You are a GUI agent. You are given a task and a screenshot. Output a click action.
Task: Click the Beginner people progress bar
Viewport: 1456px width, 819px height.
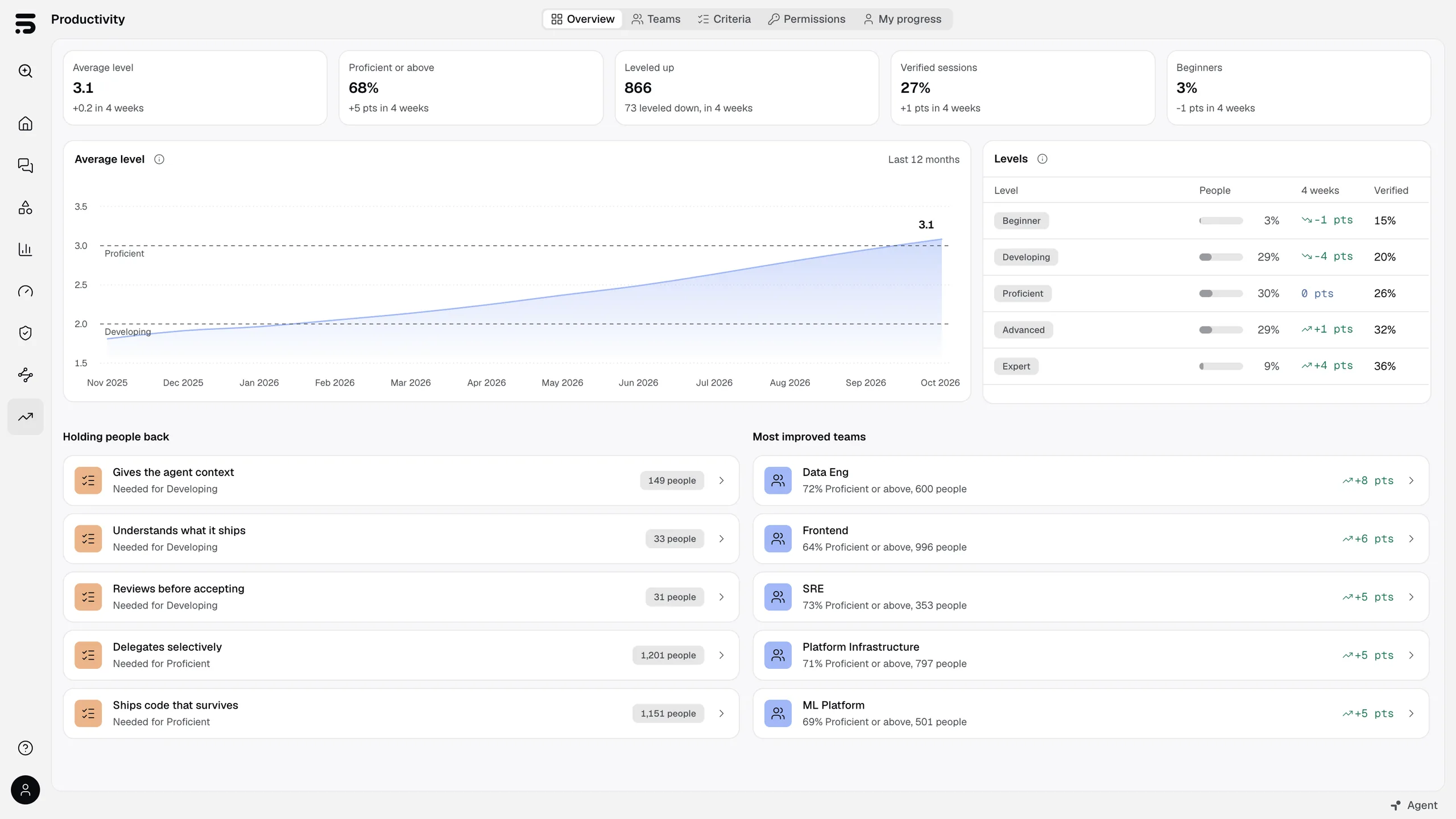tap(1221, 221)
